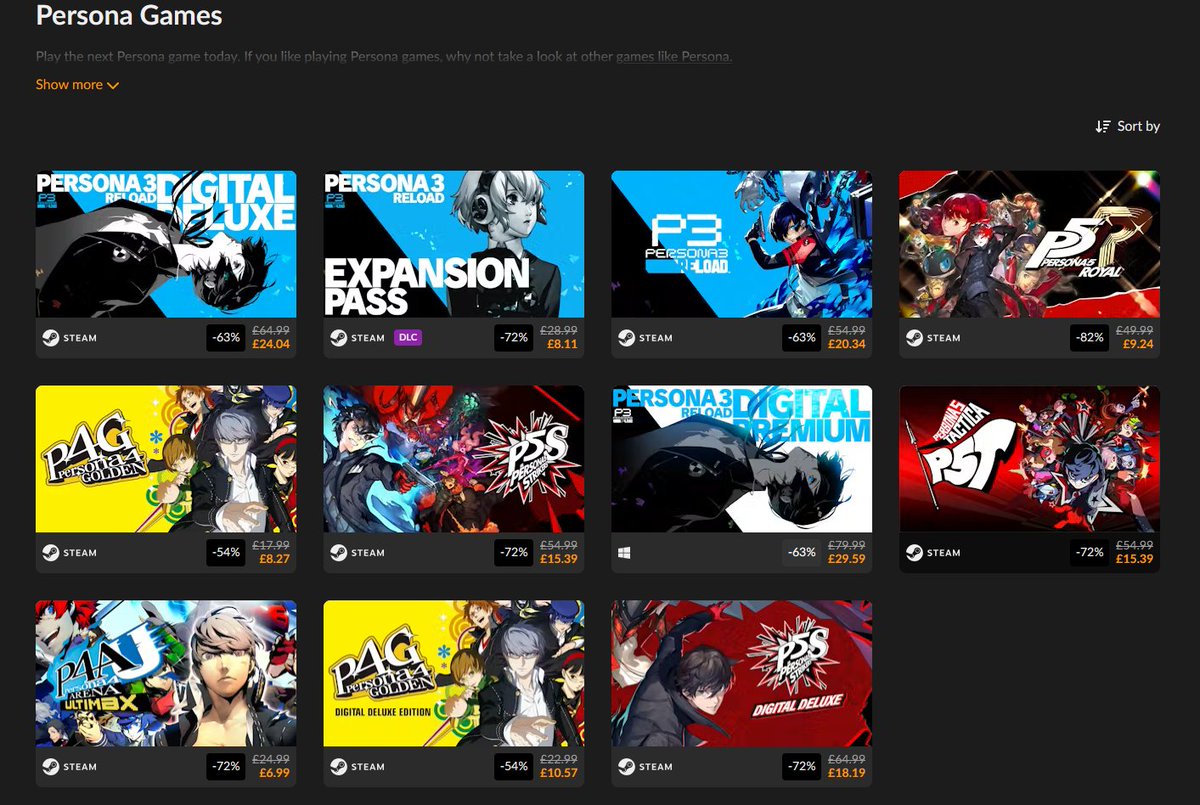Screen dimensions: 1200x805
Task: Open the Persona 5 Royal thumbnail
Action: tap(1029, 244)
